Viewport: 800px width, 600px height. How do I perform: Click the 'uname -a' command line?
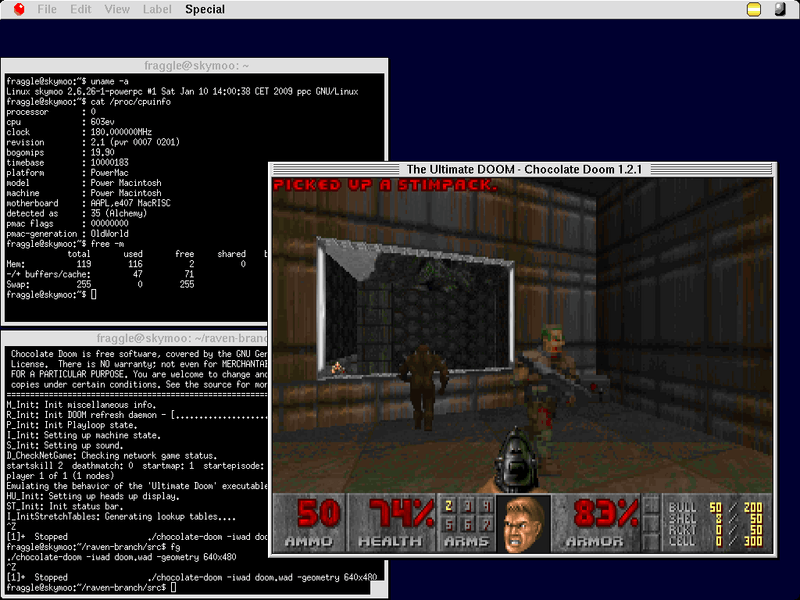pos(67,81)
